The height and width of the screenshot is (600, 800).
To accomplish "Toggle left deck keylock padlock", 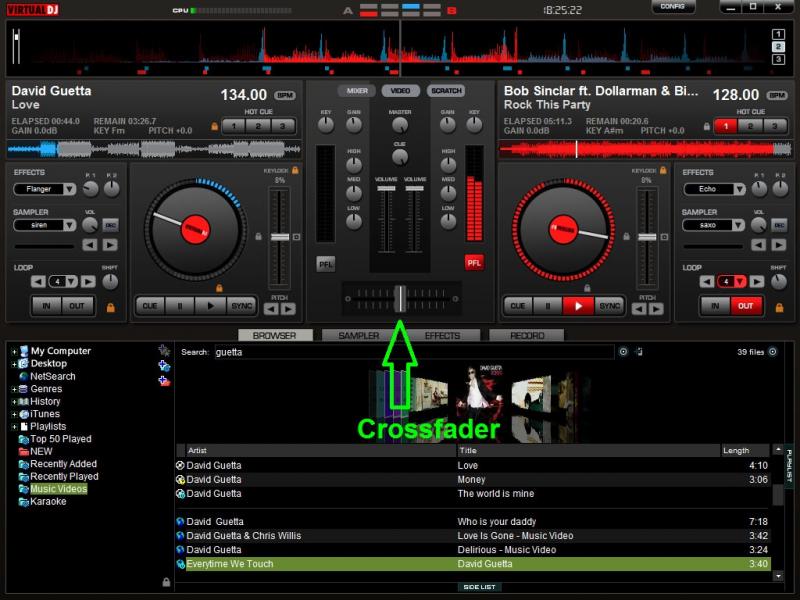I will click(x=295, y=170).
